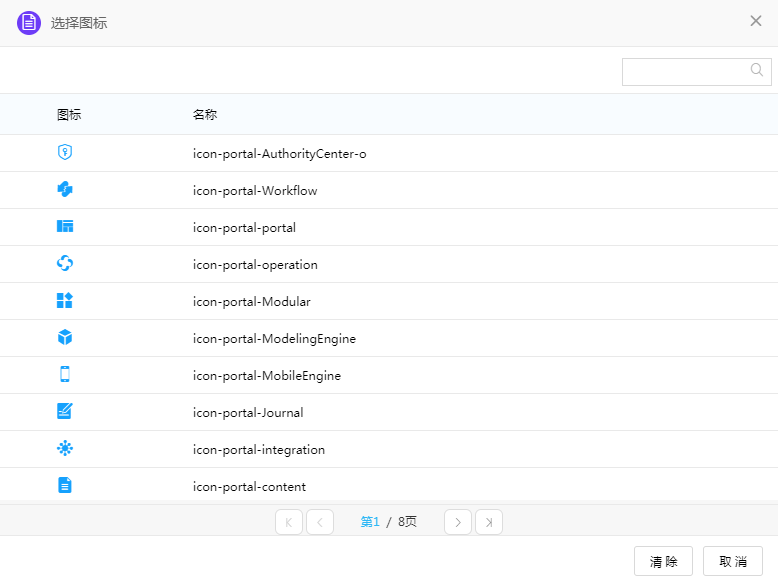Screen dimensions: 778x581
Task: Click the 清除 clear button
Action: point(664,562)
